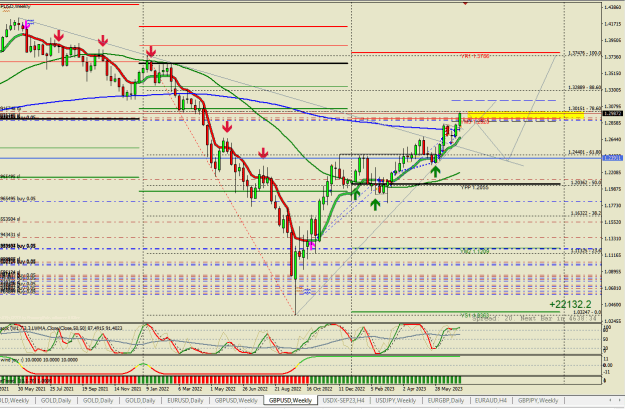Image resolution: width=625 pixels, height=409 pixels.
Task: Select magenta marker near the Oct 2022 low
Action: [312, 245]
